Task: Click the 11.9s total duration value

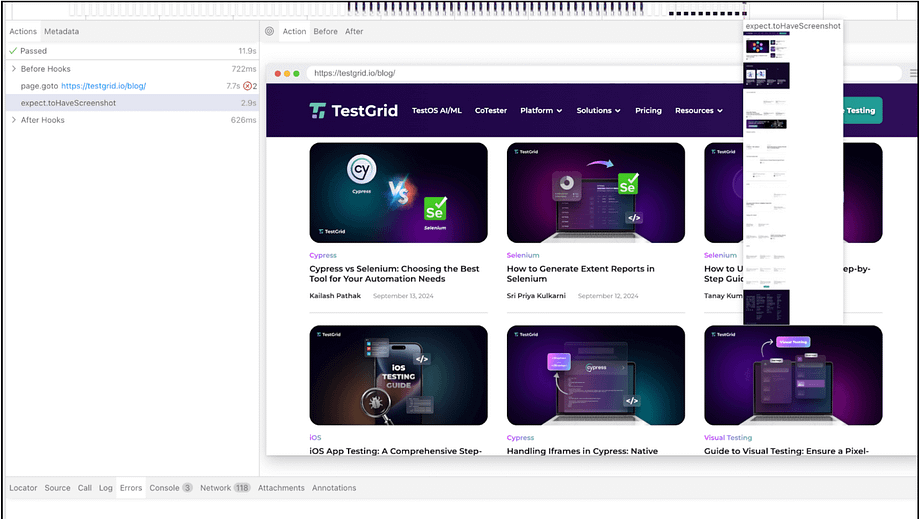Action: tap(247, 51)
